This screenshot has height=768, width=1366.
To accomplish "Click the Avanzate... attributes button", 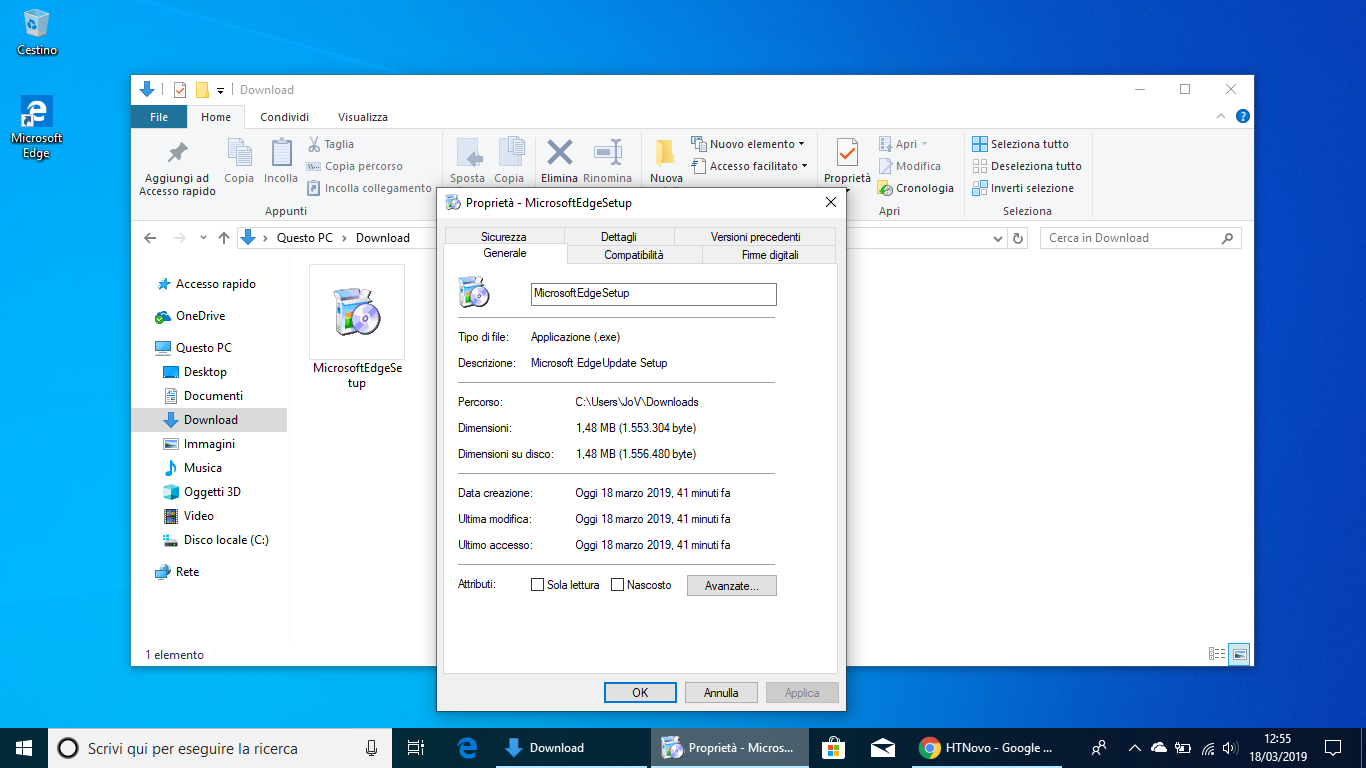I will (732, 585).
